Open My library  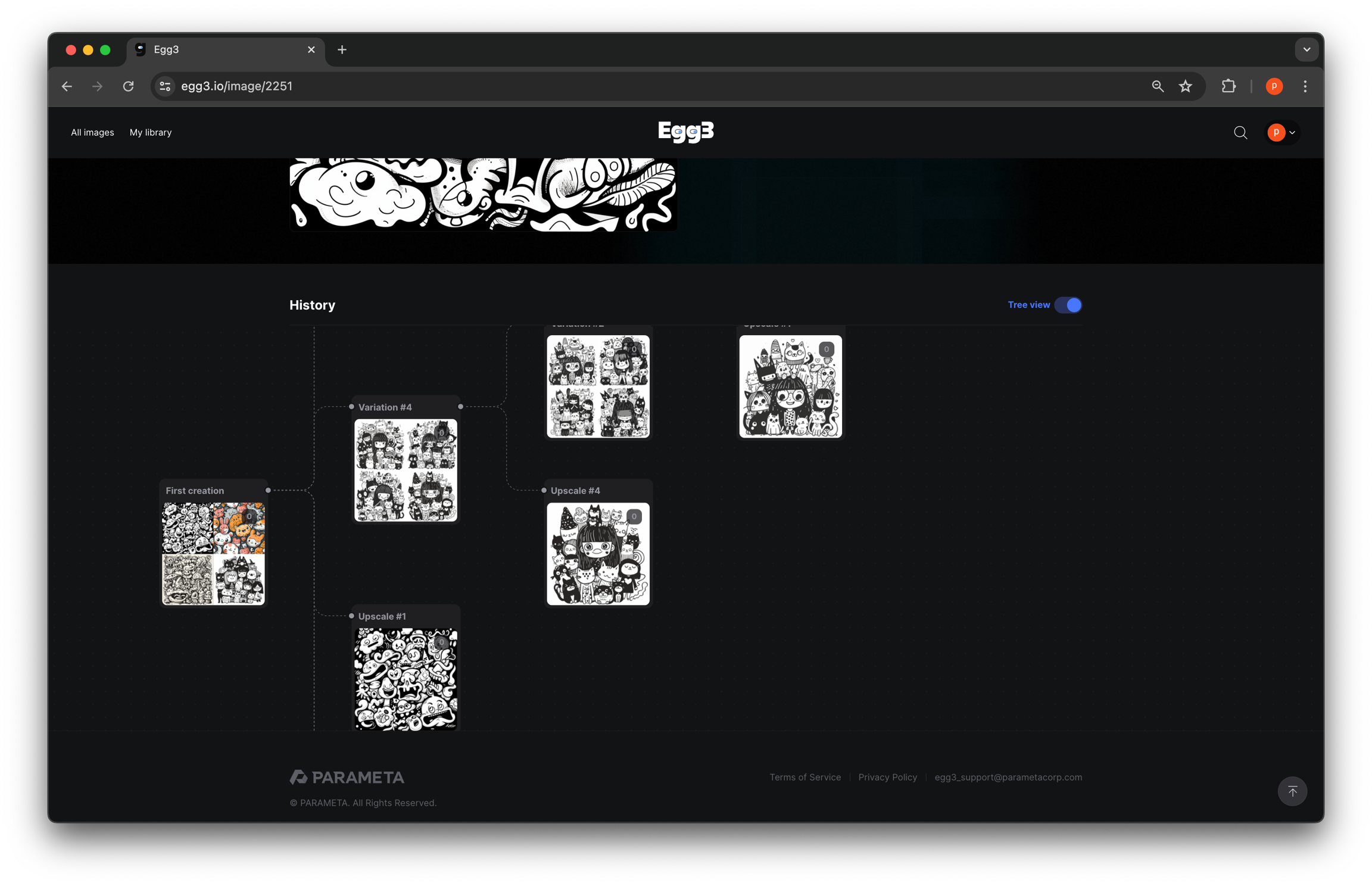[x=151, y=133]
